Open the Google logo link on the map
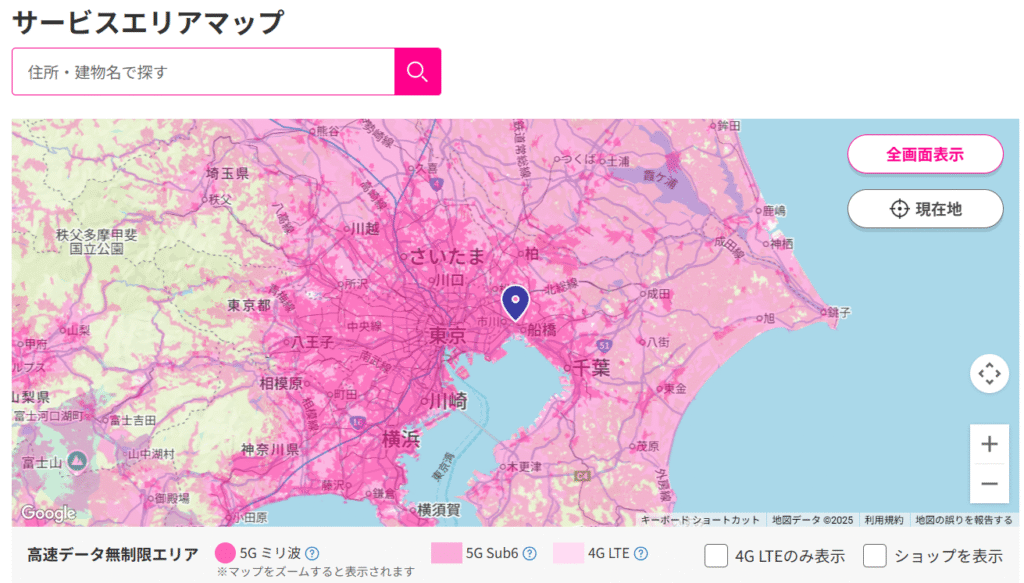Viewport: 1024px width, 583px height. pos(48,513)
